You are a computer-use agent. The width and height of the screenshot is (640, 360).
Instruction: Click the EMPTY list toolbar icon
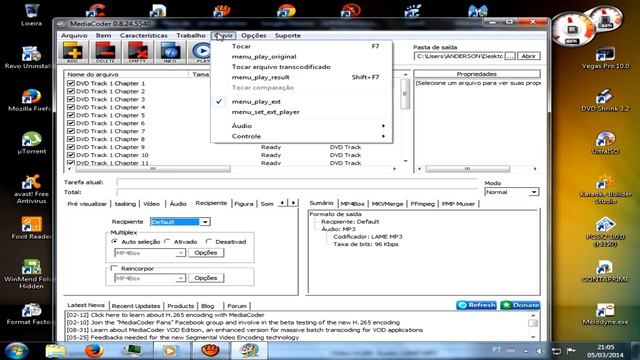point(138,52)
